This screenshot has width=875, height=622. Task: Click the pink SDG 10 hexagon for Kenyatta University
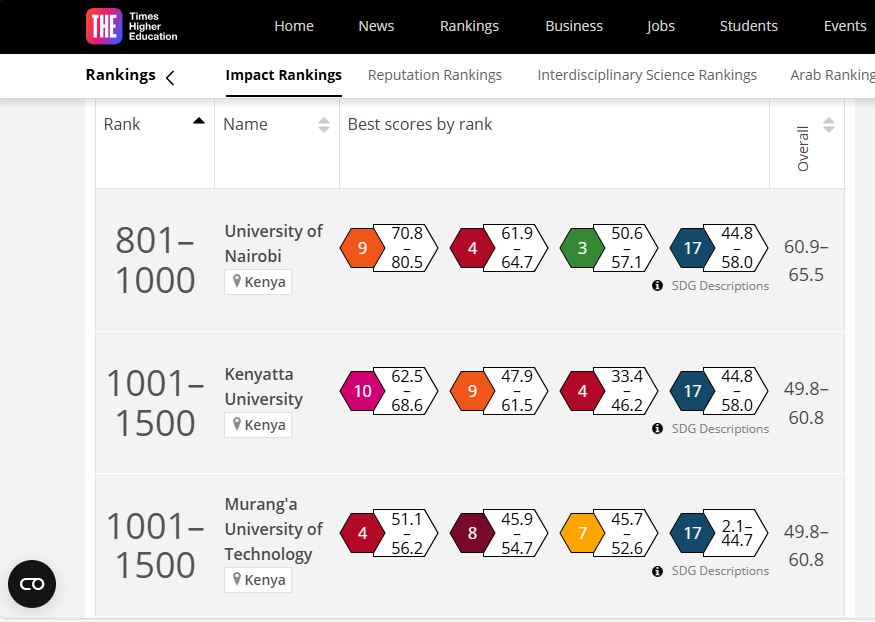pos(362,390)
